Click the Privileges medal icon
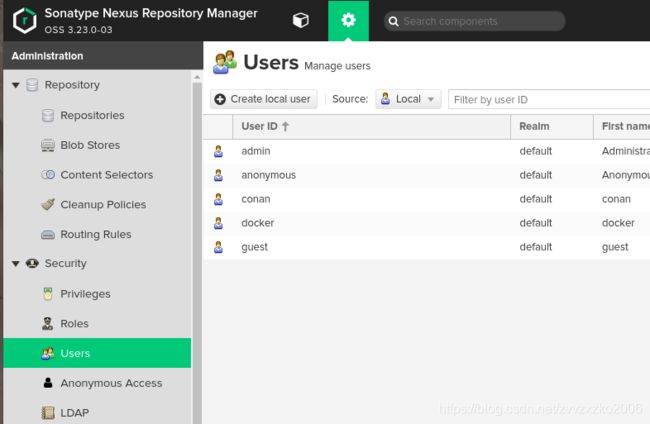Viewport: 650px width, 424px height. [x=48, y=294]
